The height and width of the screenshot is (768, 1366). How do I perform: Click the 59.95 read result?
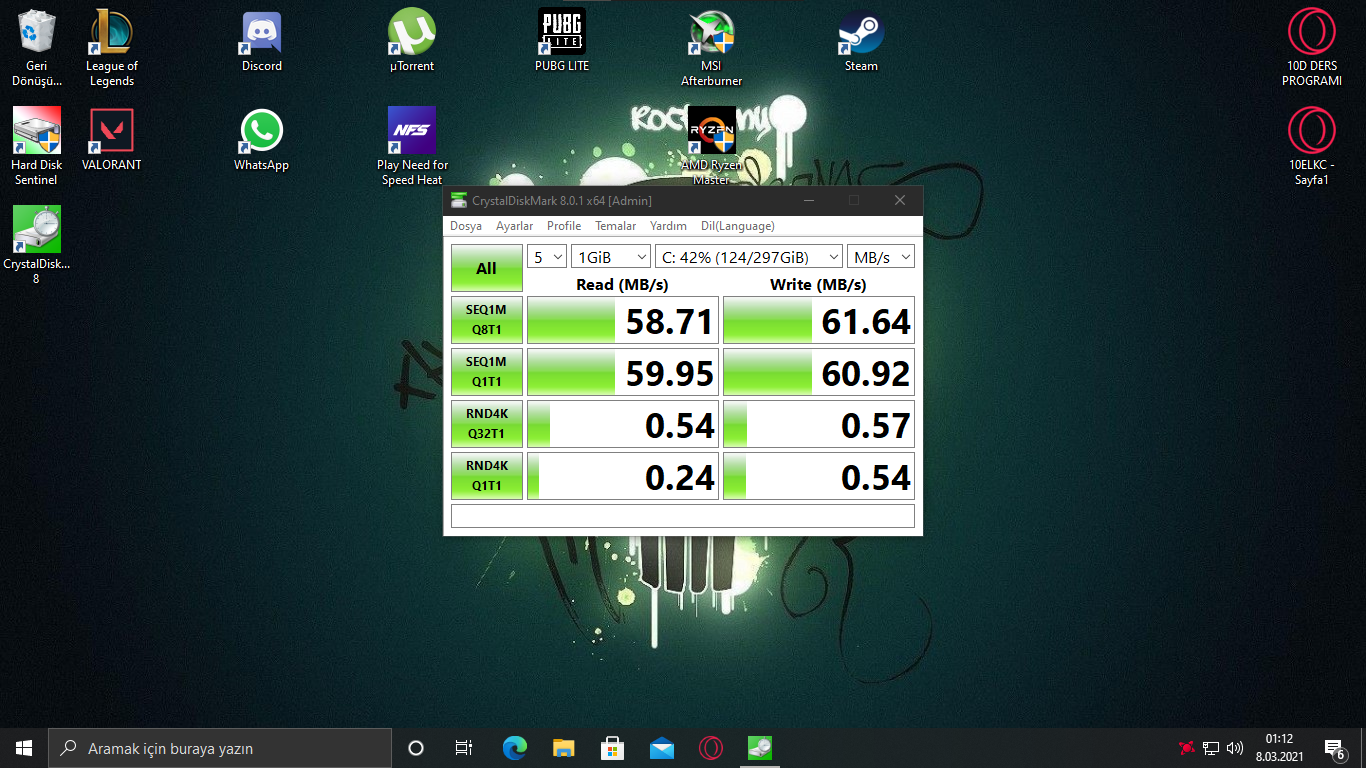click(x=623, y=372)
